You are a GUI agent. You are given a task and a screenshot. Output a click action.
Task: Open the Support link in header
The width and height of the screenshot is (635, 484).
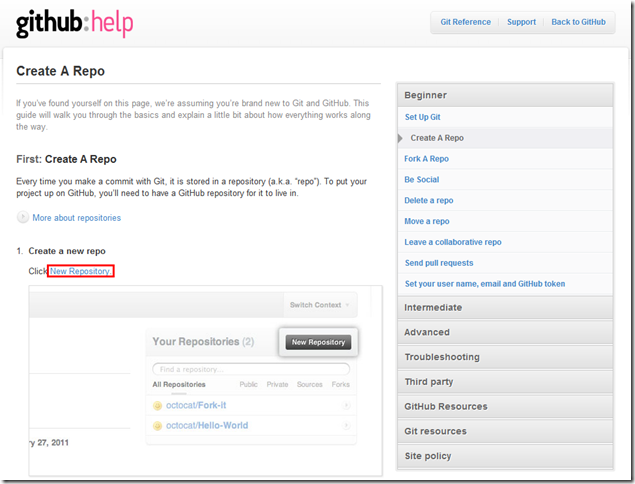coord(521,22)
